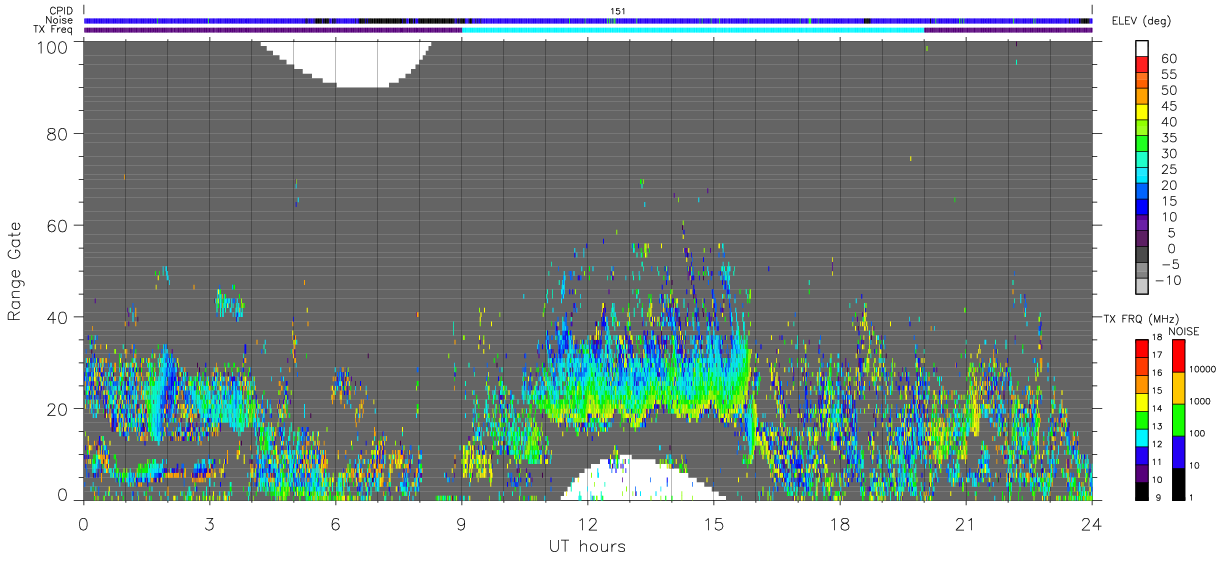The height and width of the screenshot is (567, 1228).
Task: Pick the cyan 20–25 segment of ELEV bar
Action: tap(1142, 176)
